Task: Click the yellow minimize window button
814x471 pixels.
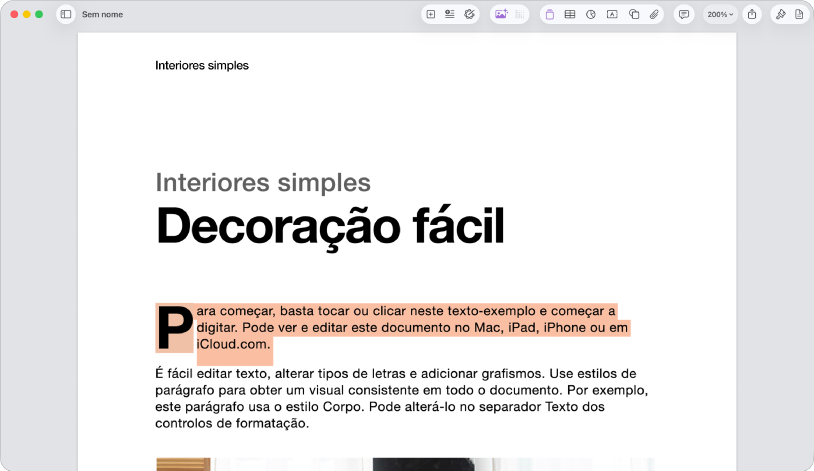Action: (26, 15)
